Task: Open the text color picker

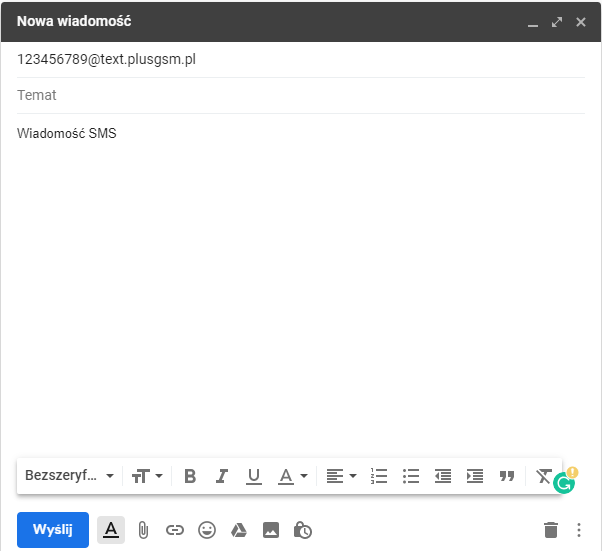Action: pyautogui.click(x=292, y=476)
